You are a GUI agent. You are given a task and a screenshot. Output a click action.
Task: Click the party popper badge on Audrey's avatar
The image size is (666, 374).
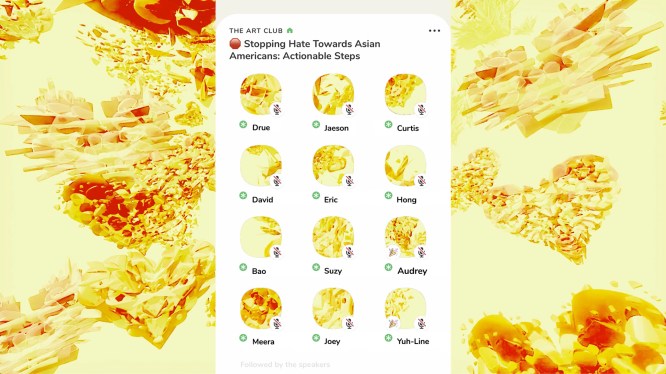pos(393,252)
